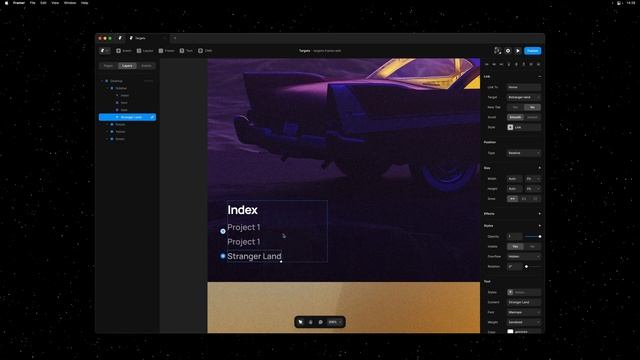This screenshot has height=360, width=640.
Task: Click the Insert tool in toolbar
Action: pyautogui.click(x=124, y=51)
